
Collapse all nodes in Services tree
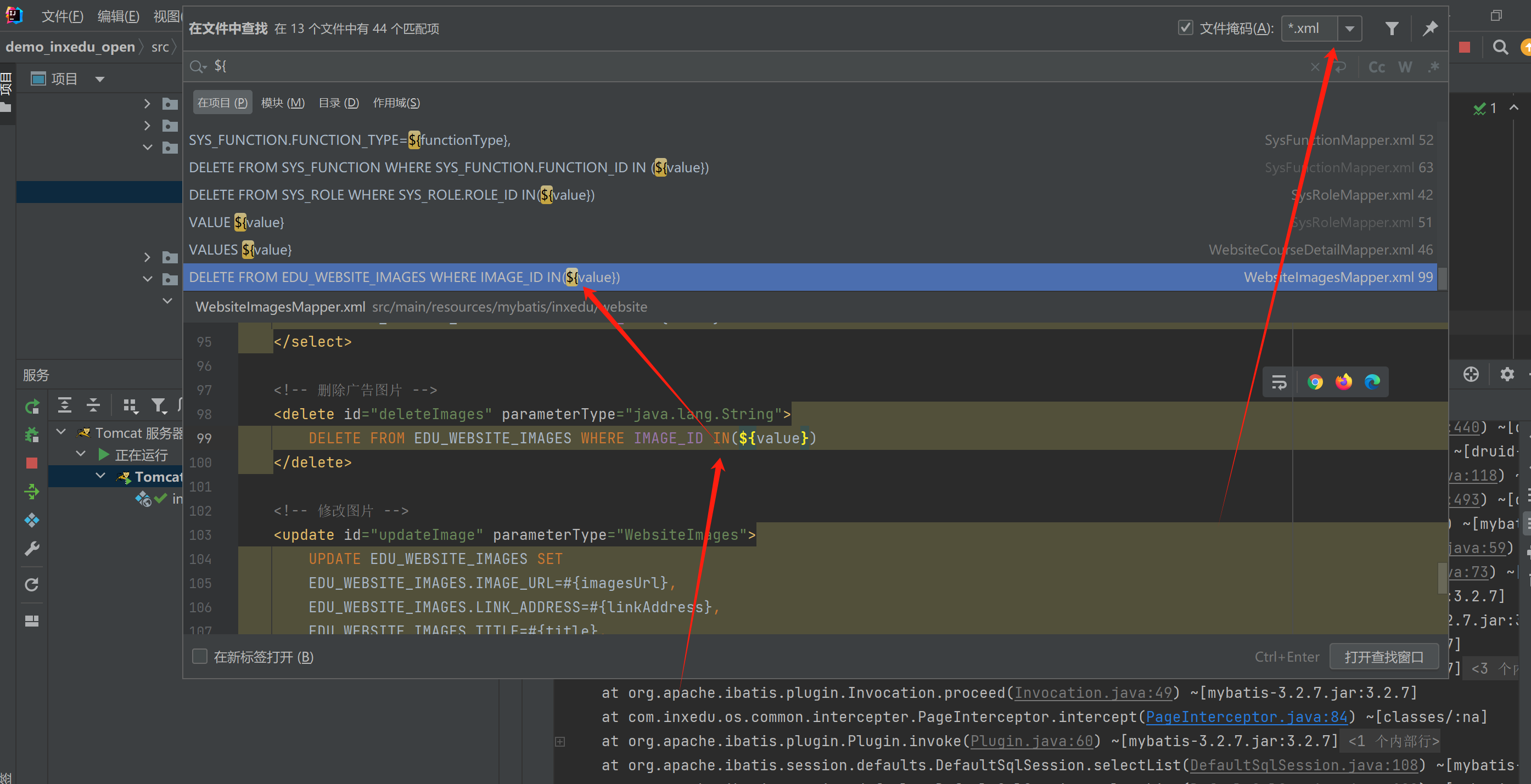(x=93, y=405)
